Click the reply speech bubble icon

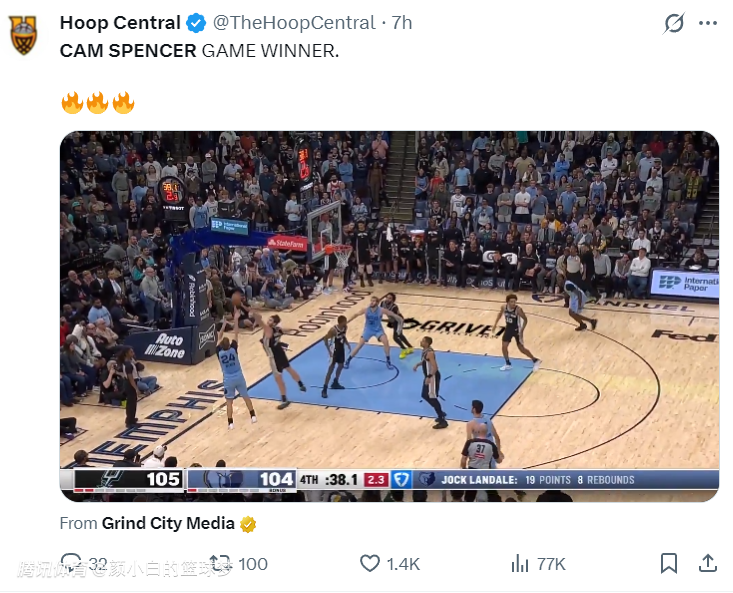click(x=71, y=563)
